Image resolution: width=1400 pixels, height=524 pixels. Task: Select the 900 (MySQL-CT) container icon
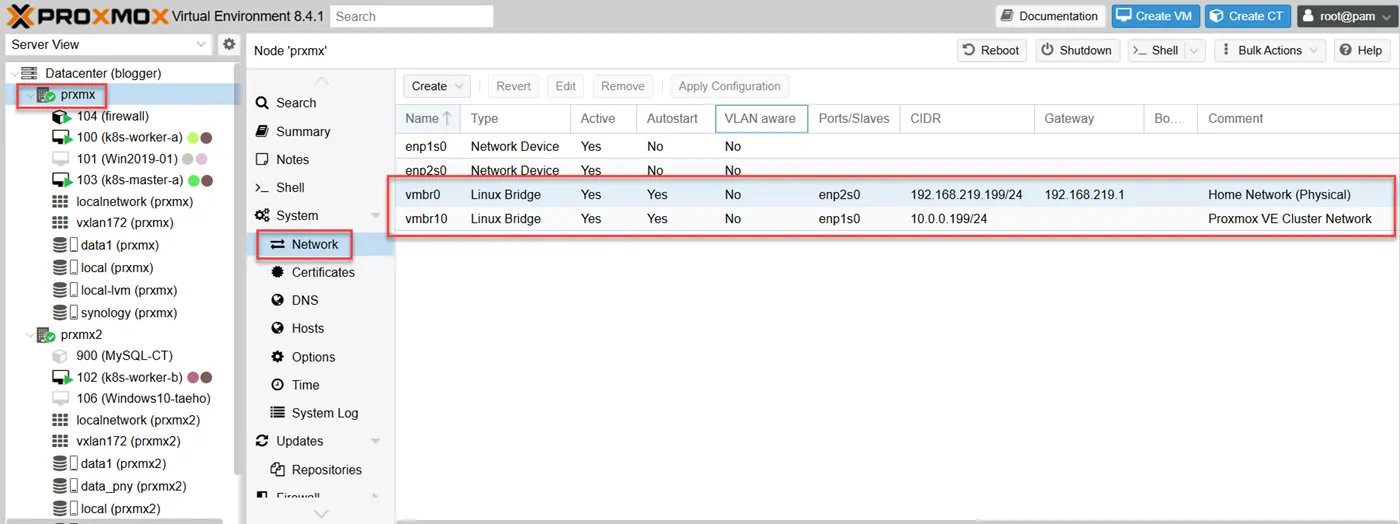point(61,356)
